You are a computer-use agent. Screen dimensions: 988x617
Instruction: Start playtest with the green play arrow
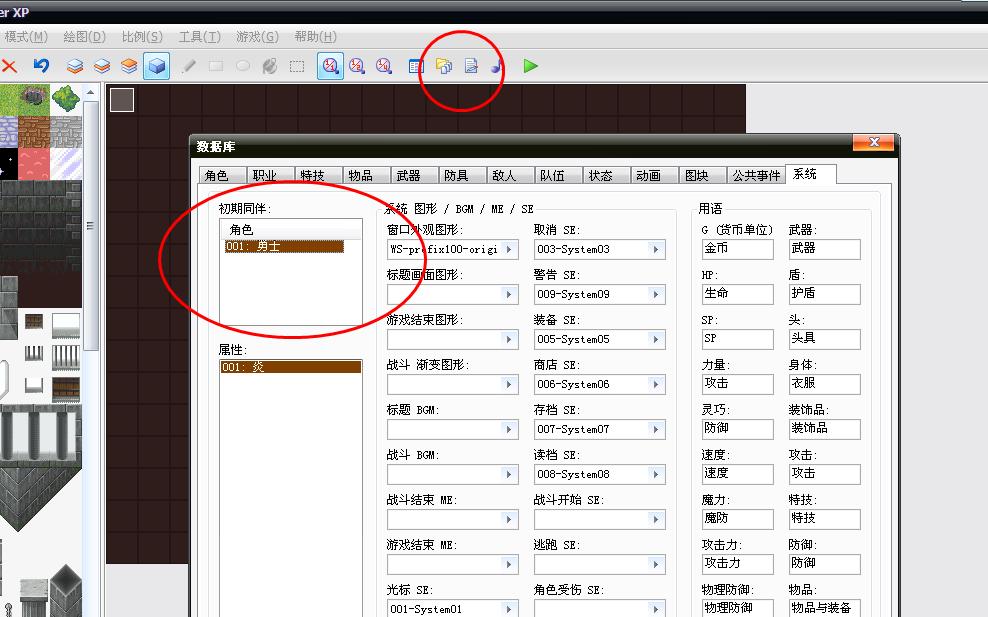(x=531, y=66)
